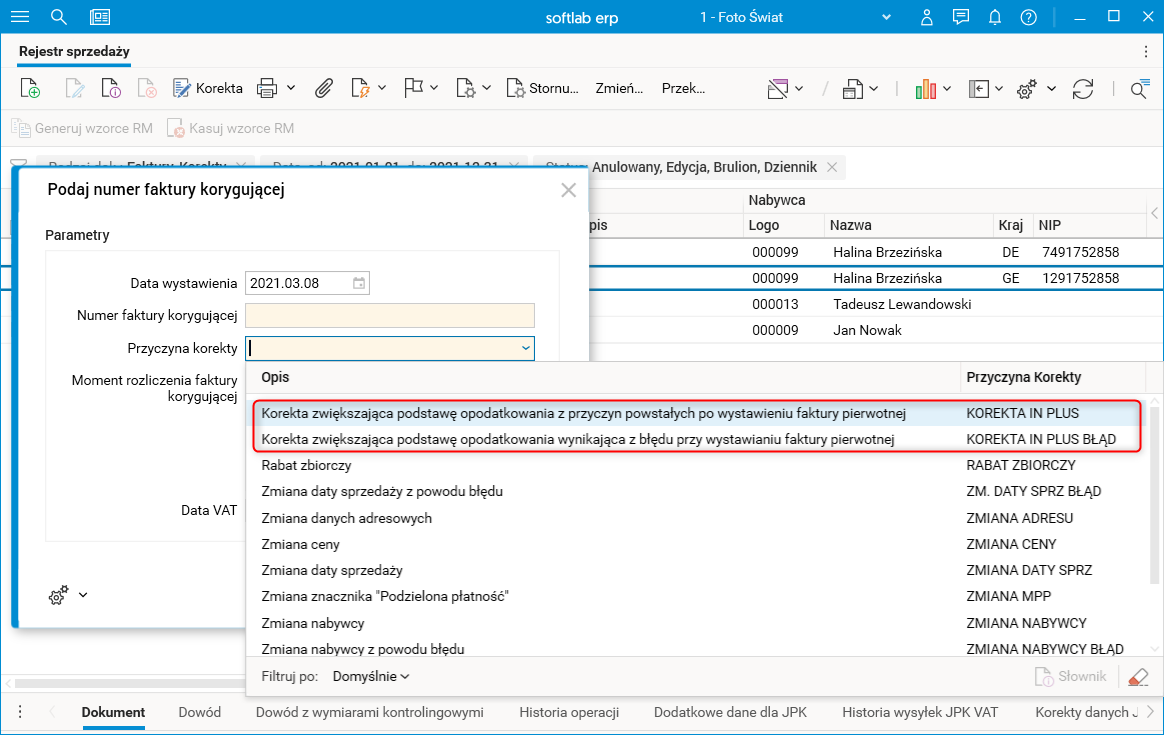Expand the company selector 1 - Foto Świat
The width and height of the screenshot is (1164, 735).
click(885, 17)
